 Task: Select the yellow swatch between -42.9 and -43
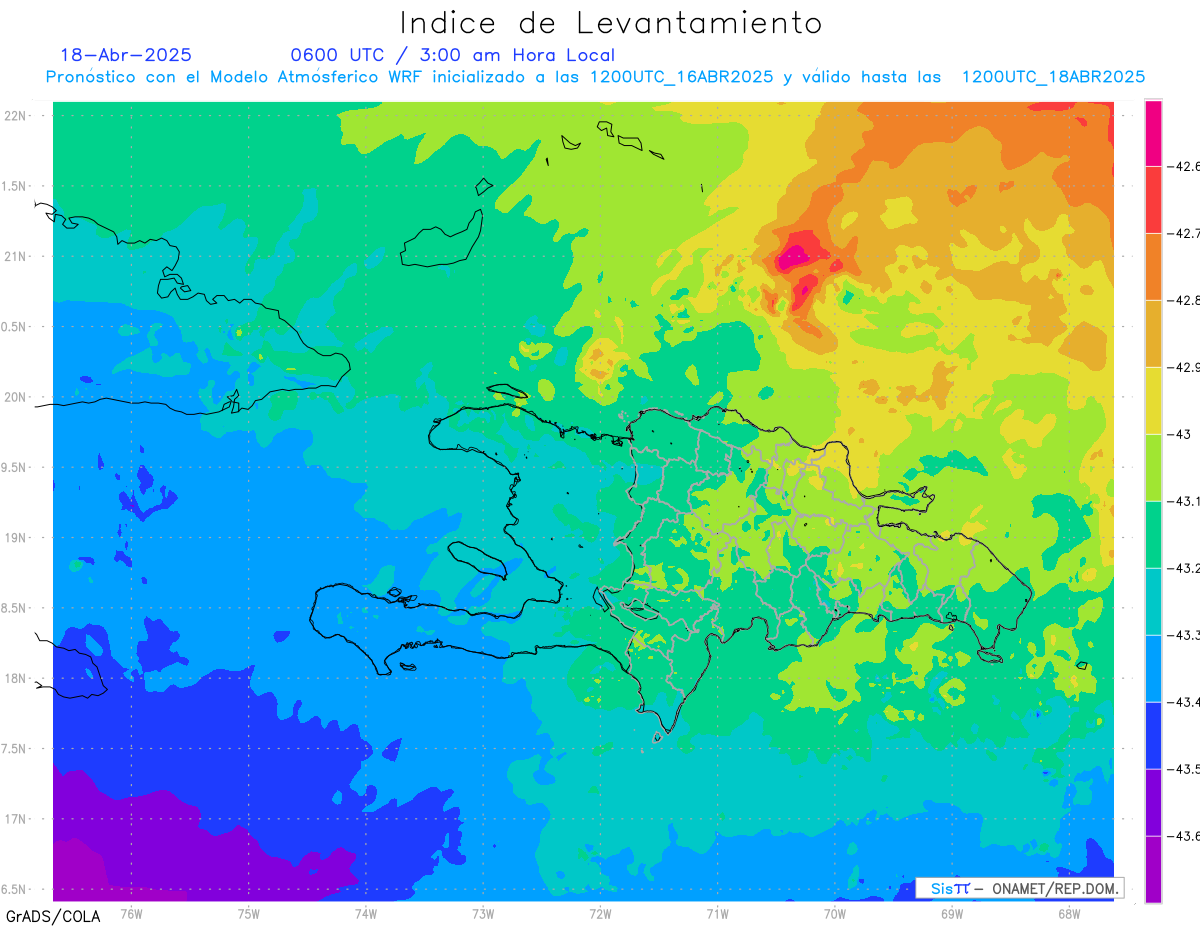1153,400
